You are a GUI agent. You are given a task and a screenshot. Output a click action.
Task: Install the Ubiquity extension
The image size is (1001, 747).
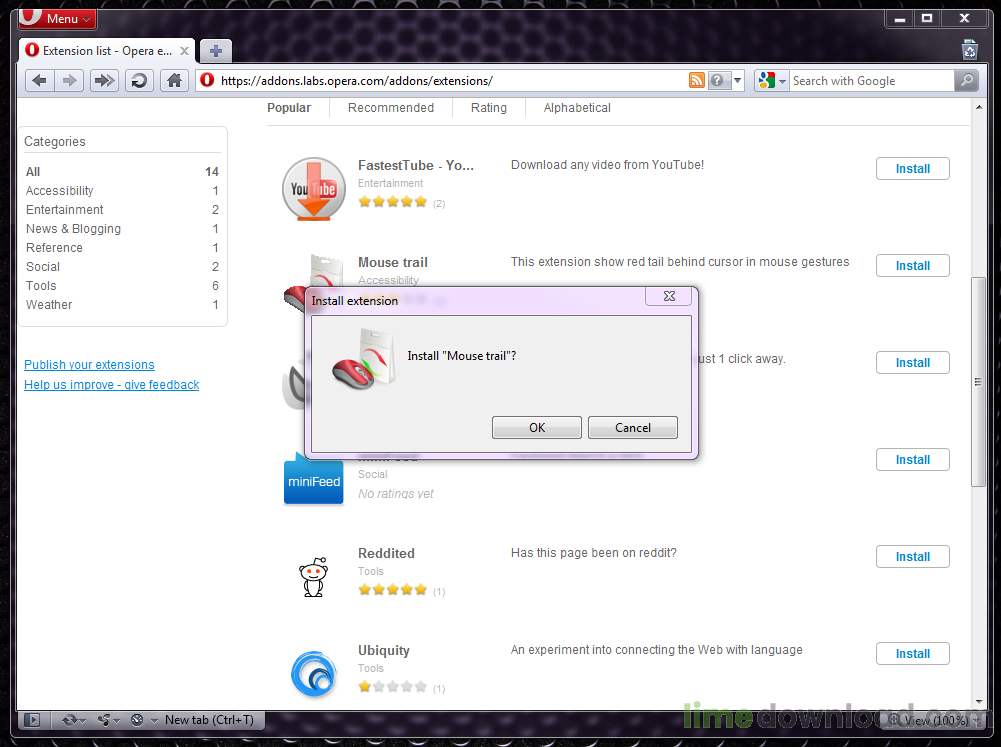[912, 654]
